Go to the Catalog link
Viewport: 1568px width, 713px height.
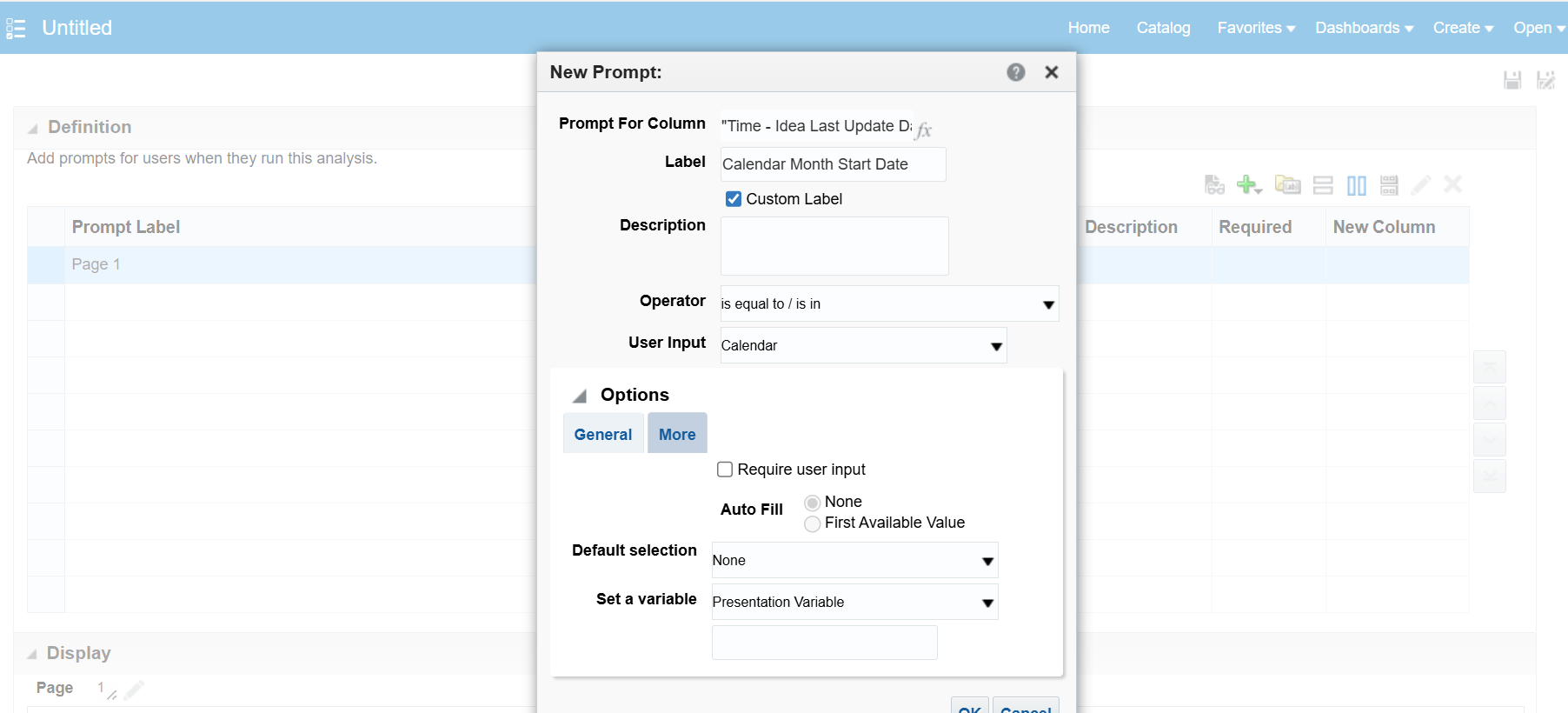coord(1163,28)
